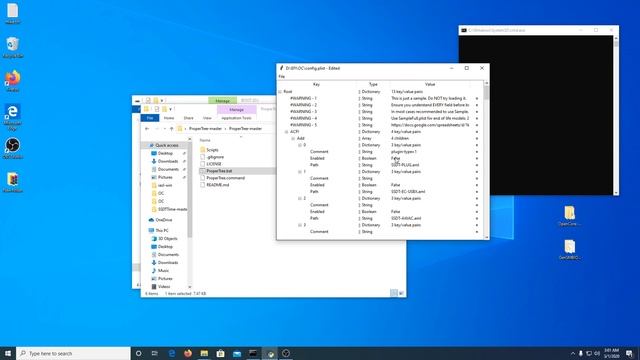The image size is (640, 360).
Task: Select the README.md file
Action: 218,185
